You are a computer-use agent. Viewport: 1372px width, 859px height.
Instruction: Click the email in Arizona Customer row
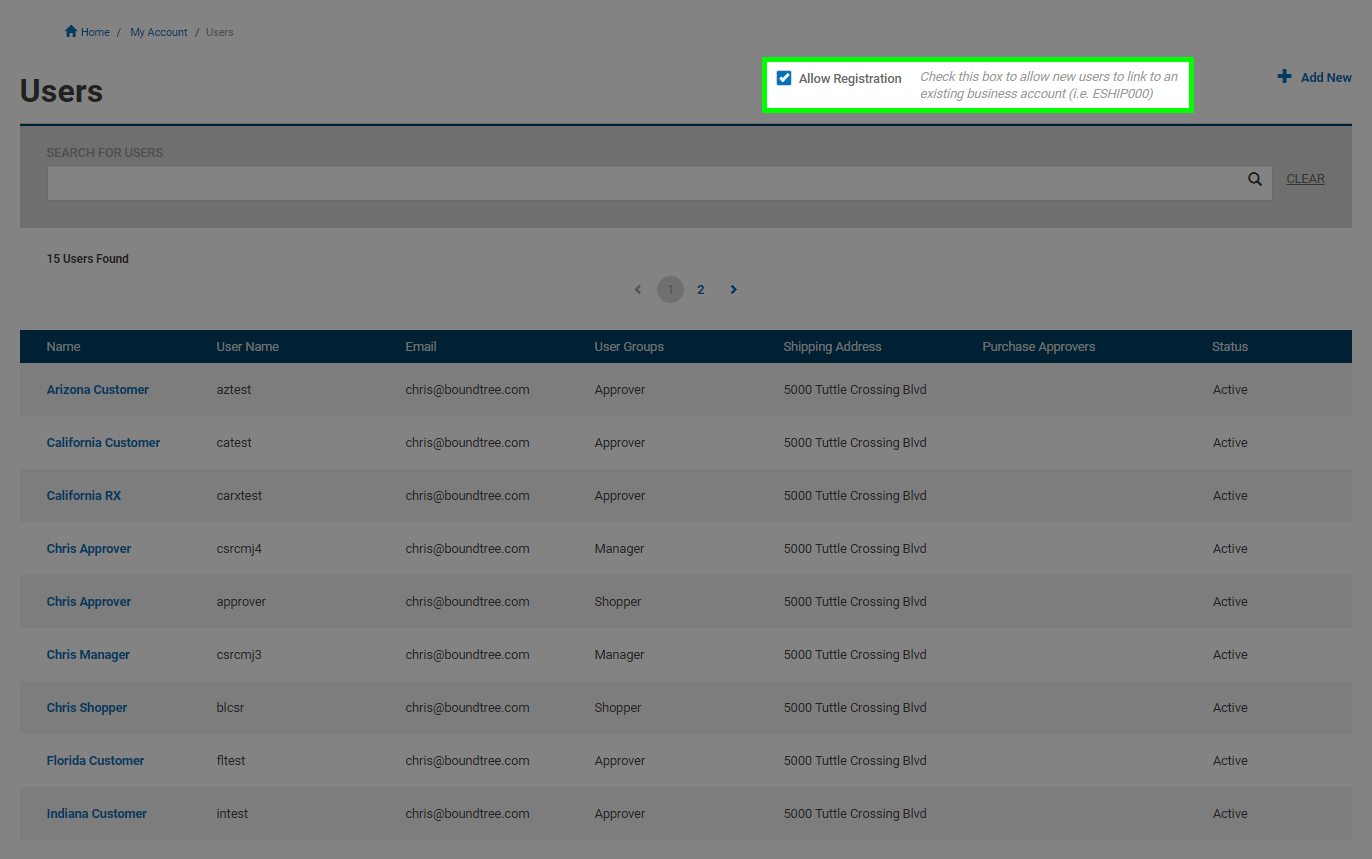click(x=467, y=390)
